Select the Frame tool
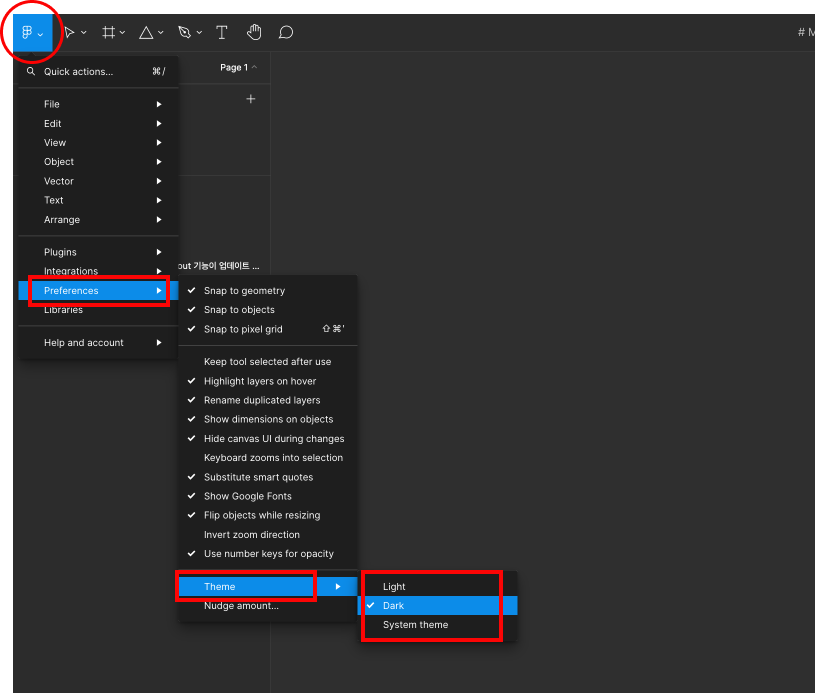This screenshot has height=693, width=815. 108,31
